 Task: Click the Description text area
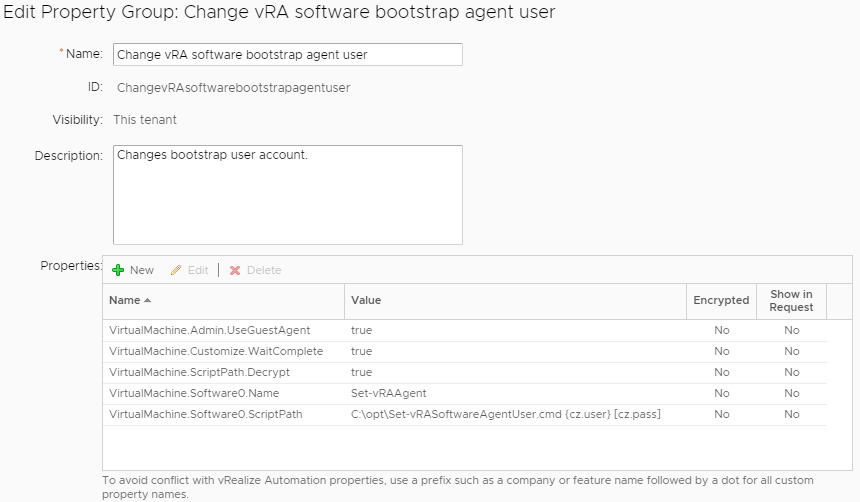pos(287,195)
